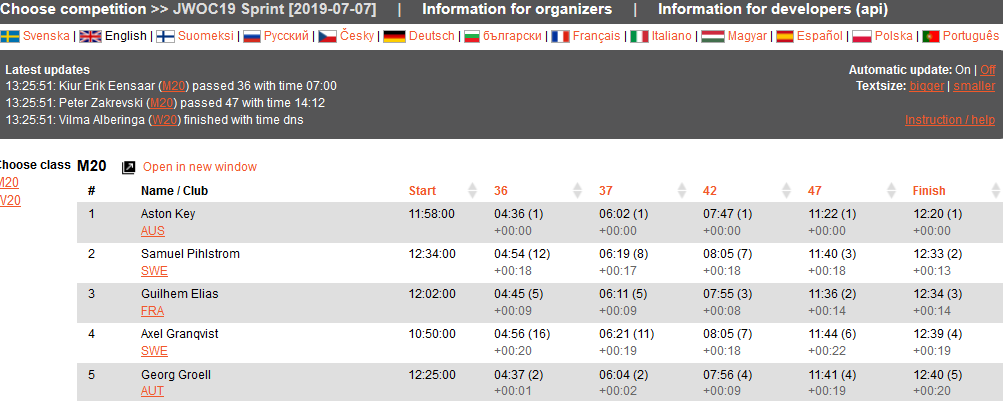This screenshot has height=401, width=1003.
Task: Sort by control 47 column arrows
Action: (x=892, y=191)
